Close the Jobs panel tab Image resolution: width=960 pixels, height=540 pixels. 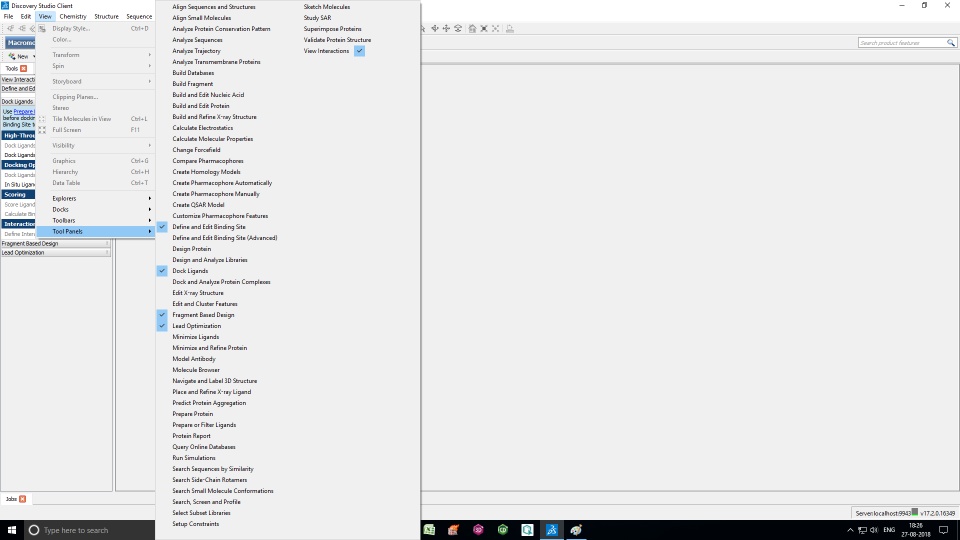click(x=23, y=499)
